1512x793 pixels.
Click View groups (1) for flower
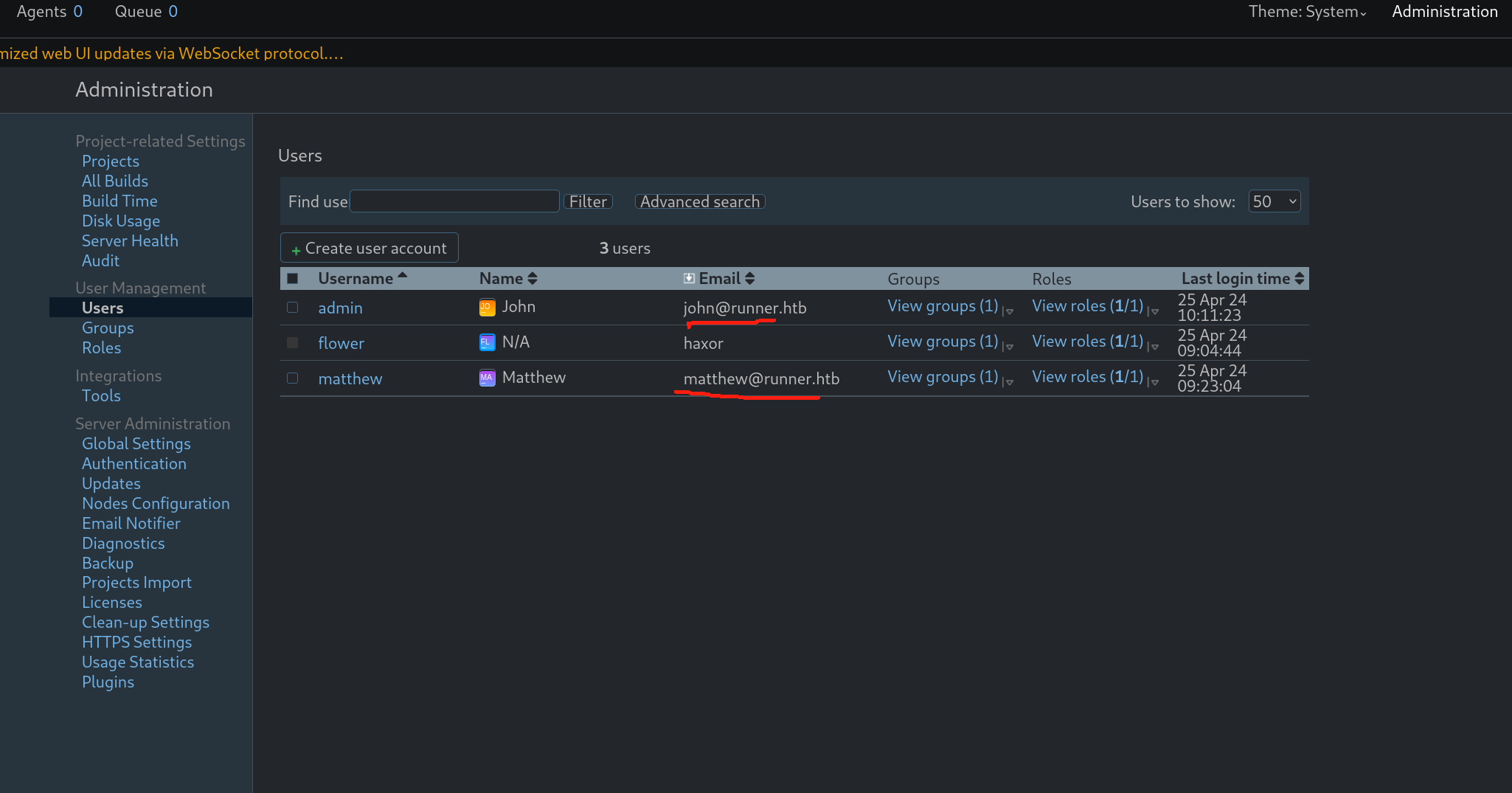coord(943,341)
